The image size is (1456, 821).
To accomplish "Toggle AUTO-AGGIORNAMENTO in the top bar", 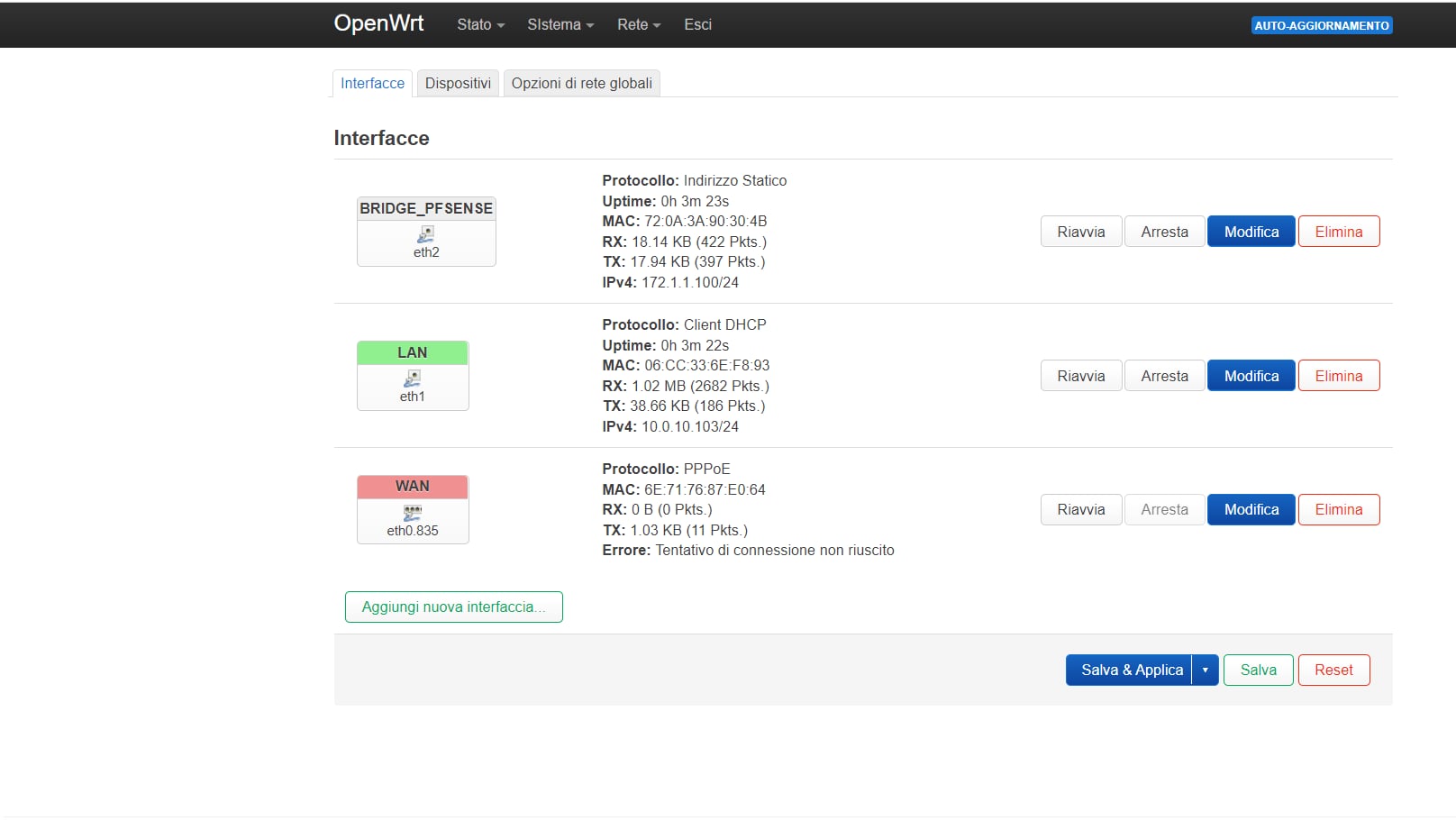I will click(x=1321, y=25).
